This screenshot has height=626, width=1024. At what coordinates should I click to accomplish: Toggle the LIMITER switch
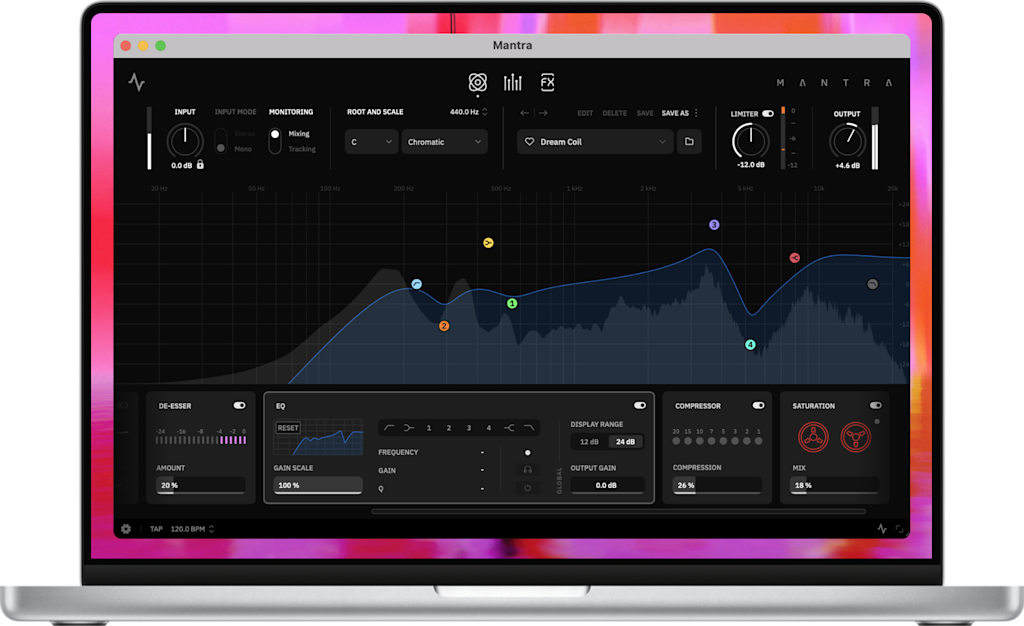point(768,114)
